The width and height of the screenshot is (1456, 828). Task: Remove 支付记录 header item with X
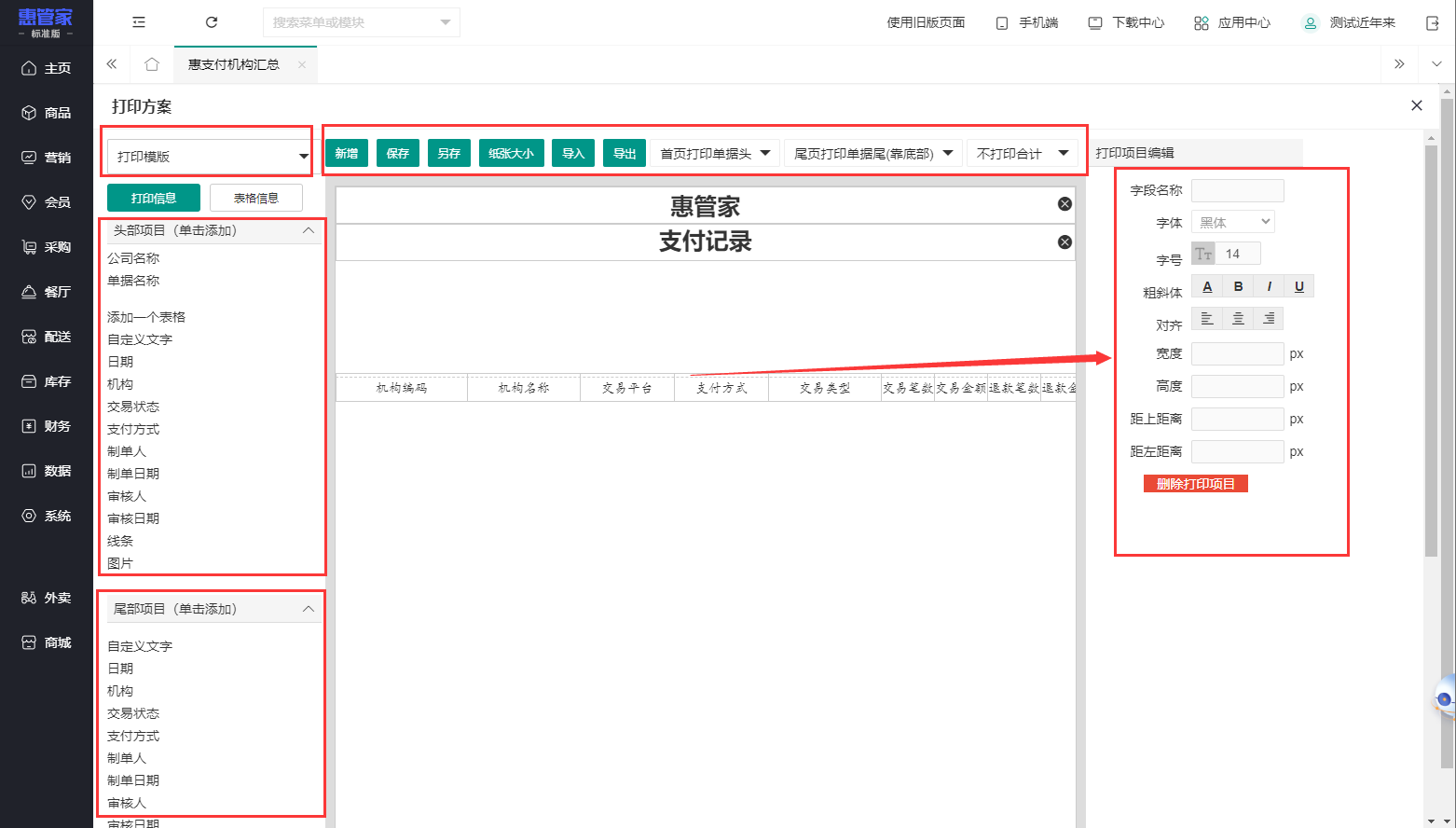(1065, 242)
